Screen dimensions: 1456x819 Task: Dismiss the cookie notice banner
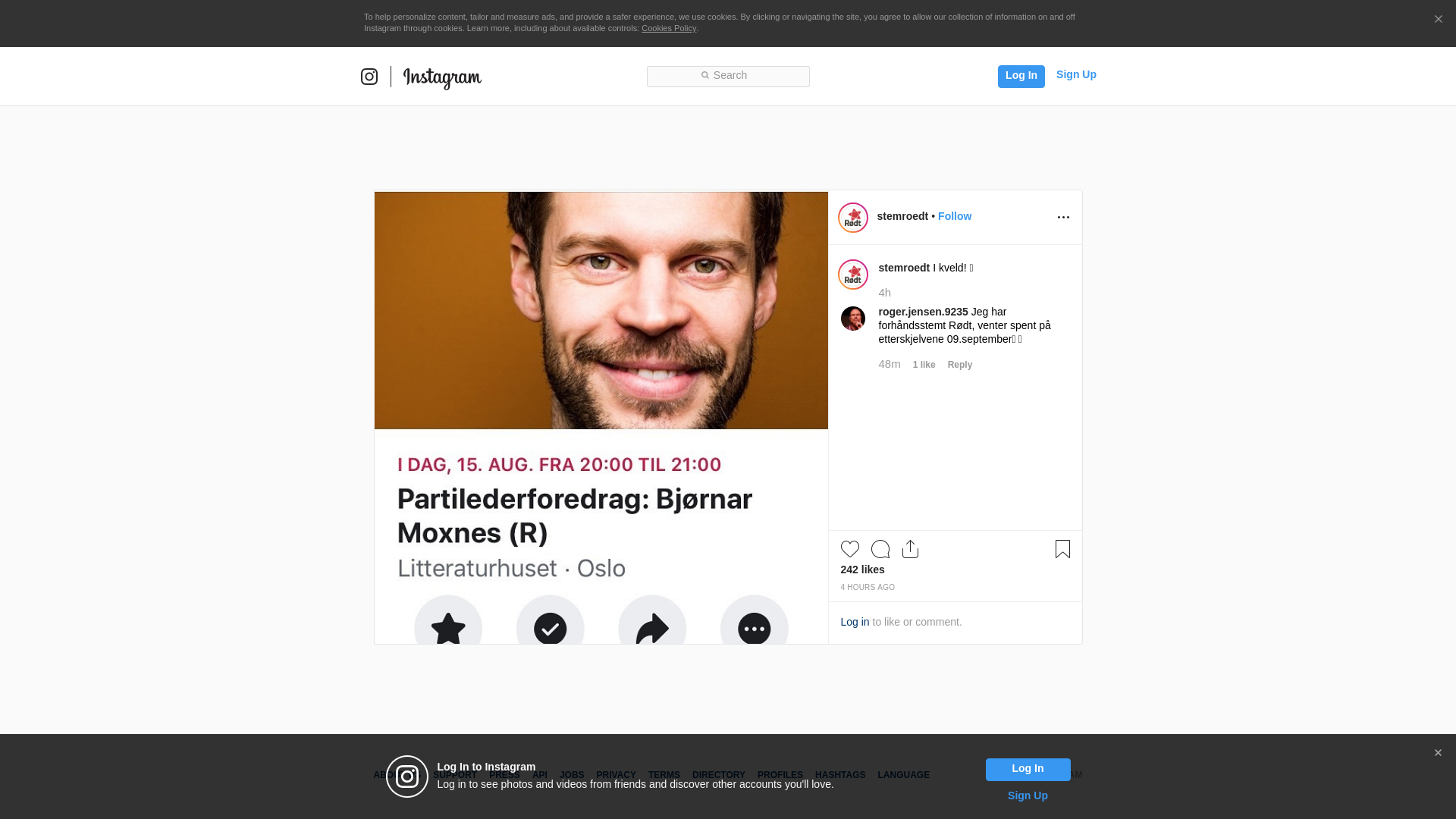[x=1438, y=20]
